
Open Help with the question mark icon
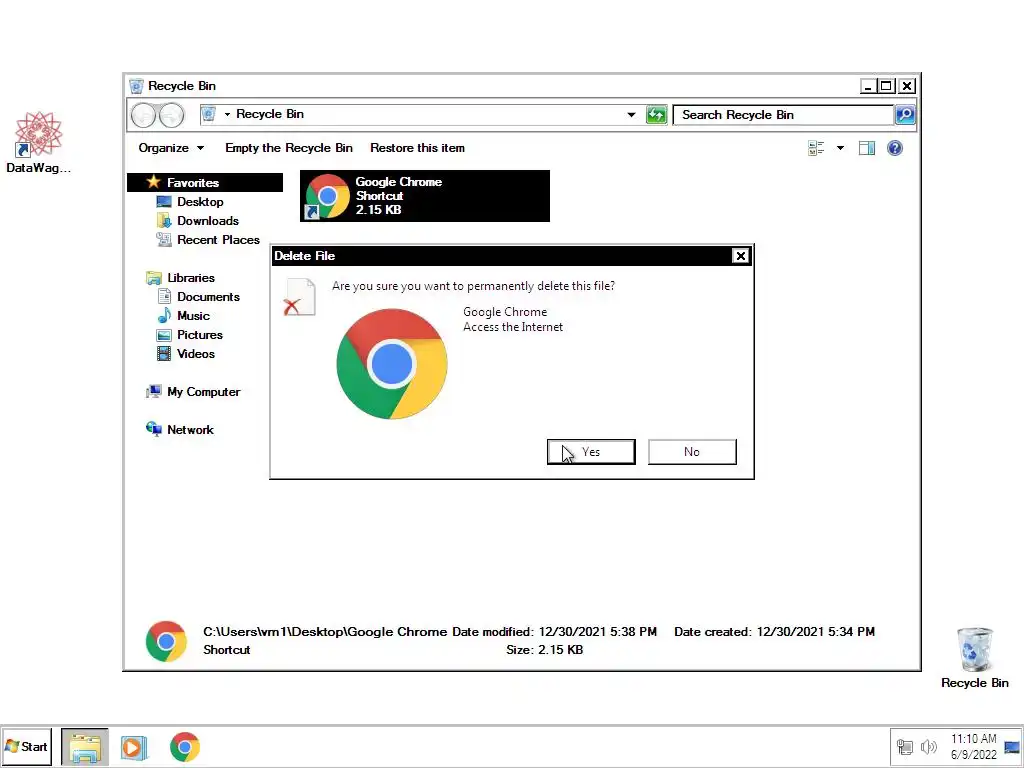coord(895,148)
